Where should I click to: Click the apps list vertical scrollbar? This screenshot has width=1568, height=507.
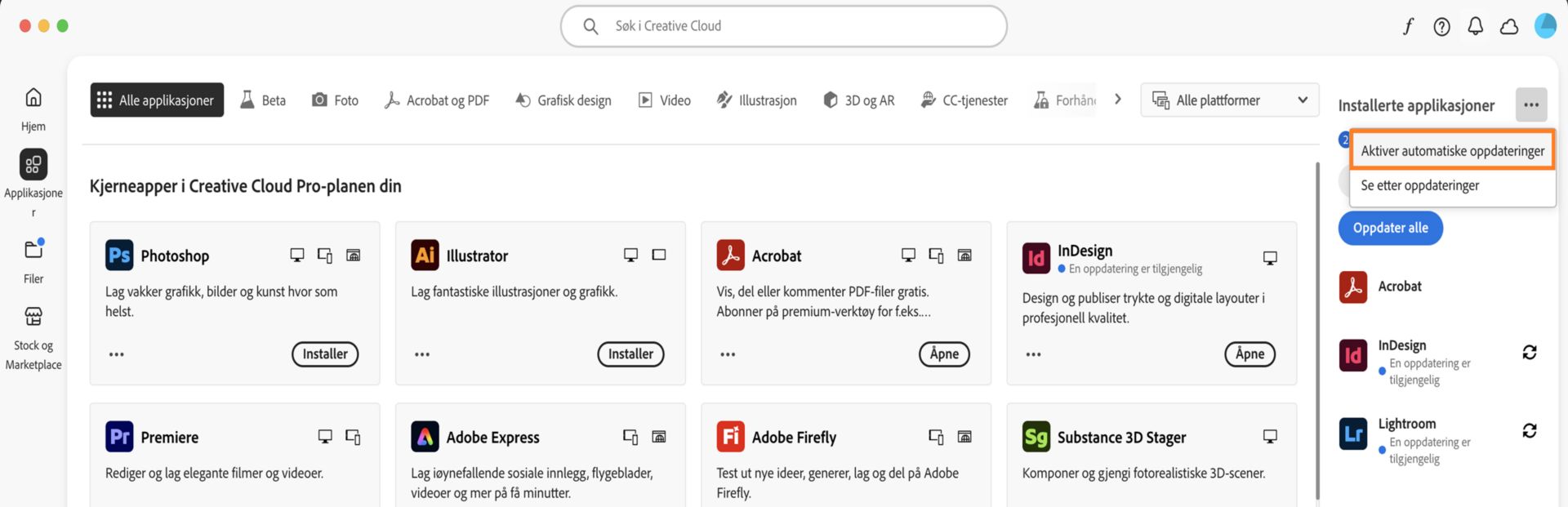point(1316,331)
